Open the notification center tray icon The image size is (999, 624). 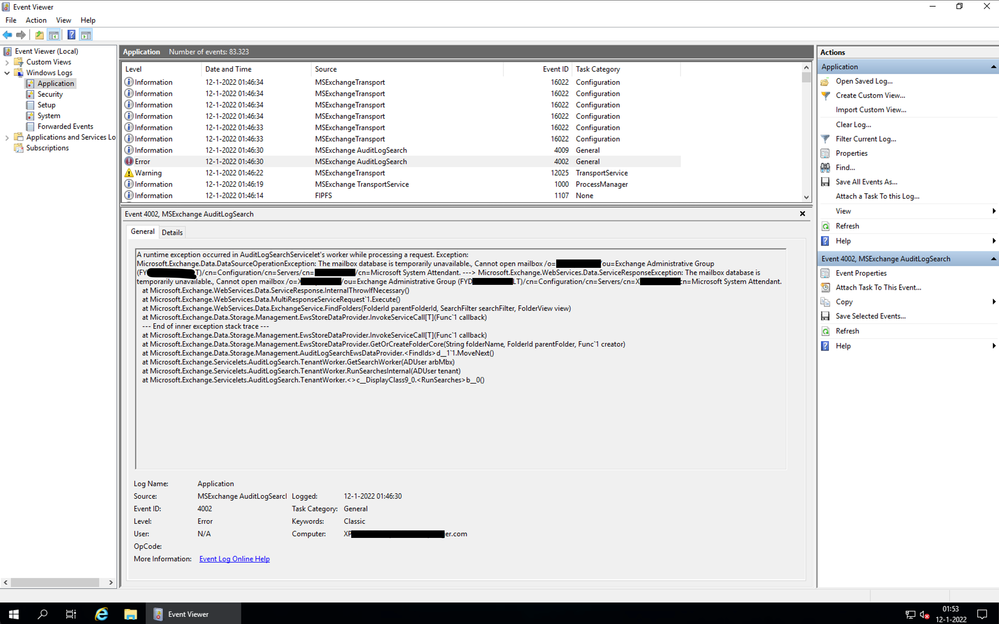click(982, 614)
